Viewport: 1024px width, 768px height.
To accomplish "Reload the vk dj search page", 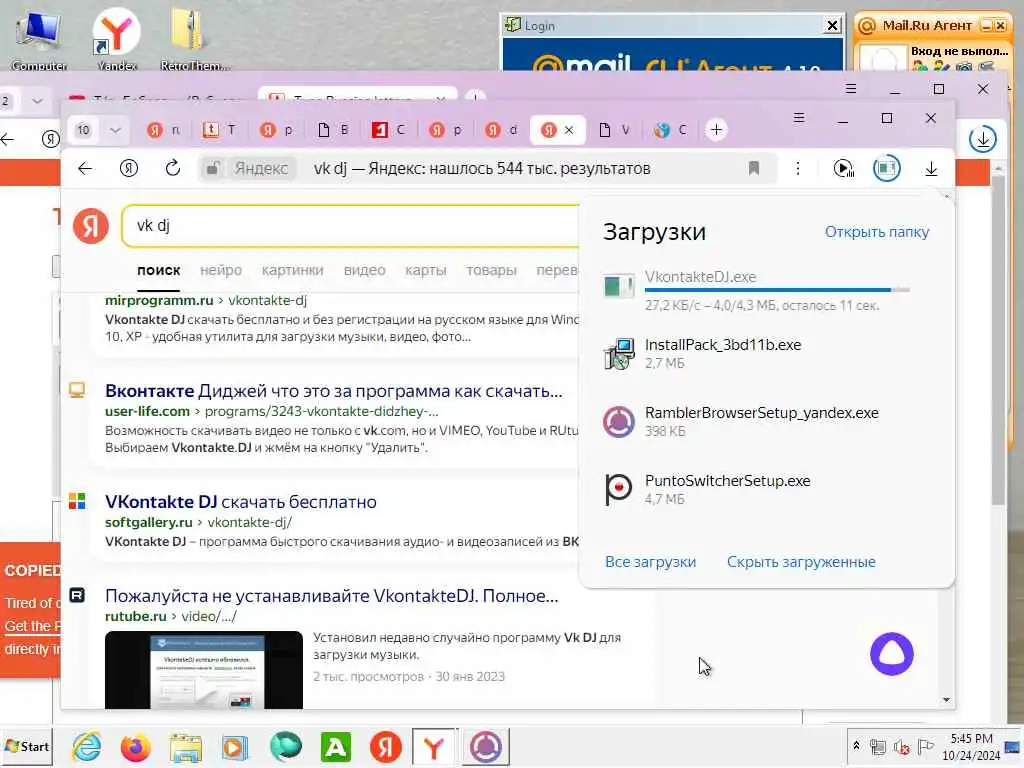I will [172, 168].
